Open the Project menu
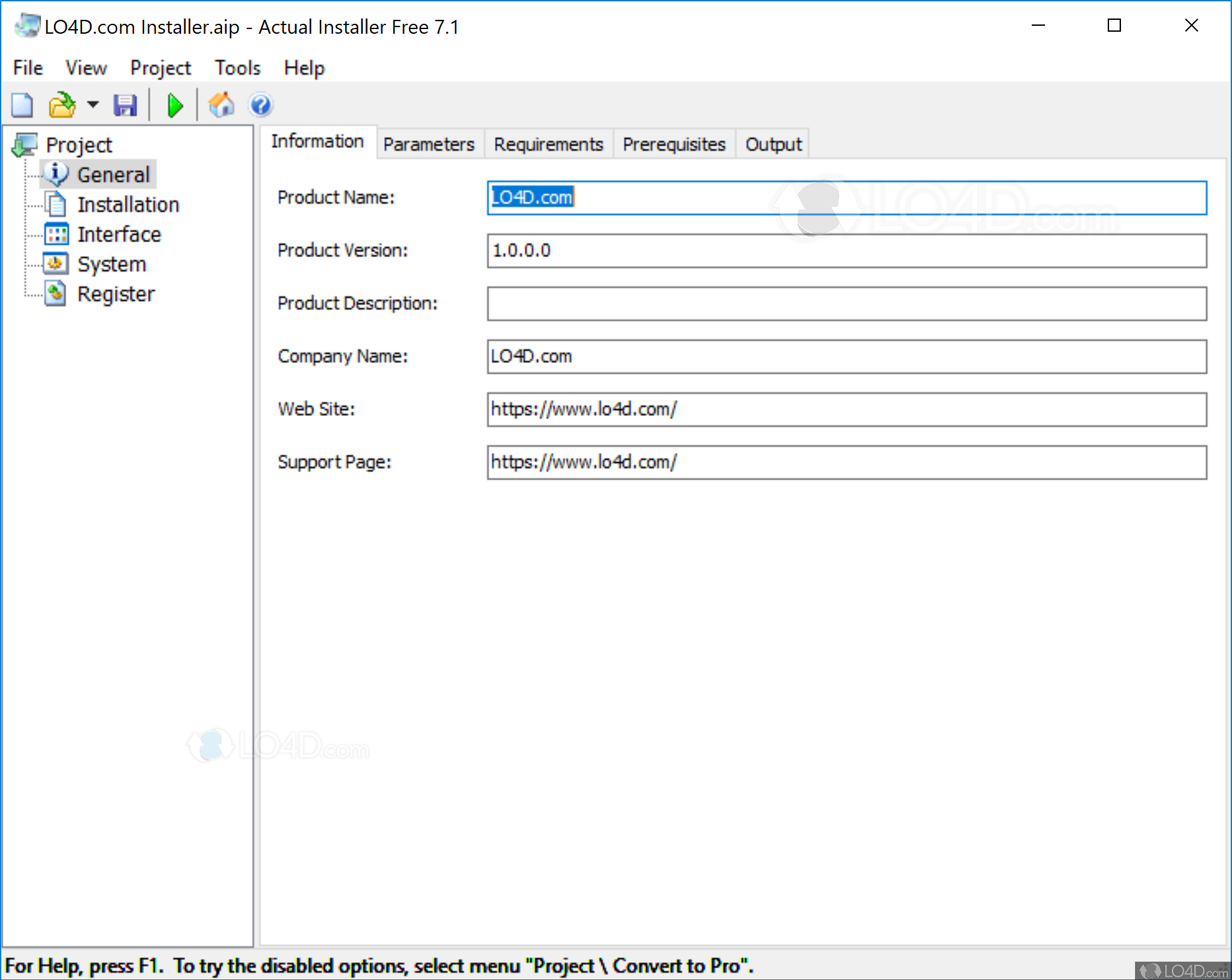Image resolution: width=1232 pixels, height=980 pixels. click(160, 68)
